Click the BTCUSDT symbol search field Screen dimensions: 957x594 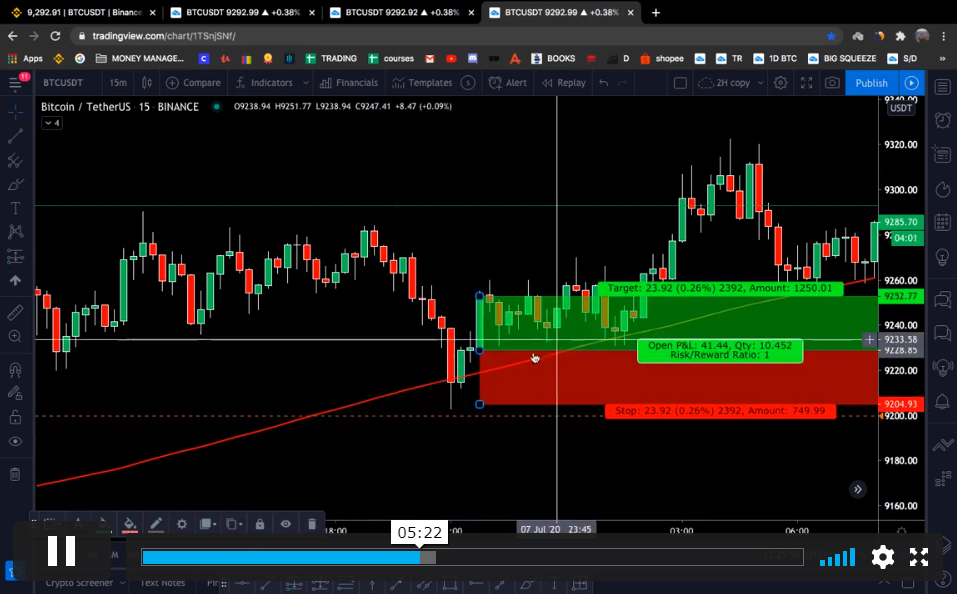(x=63, y=82)
